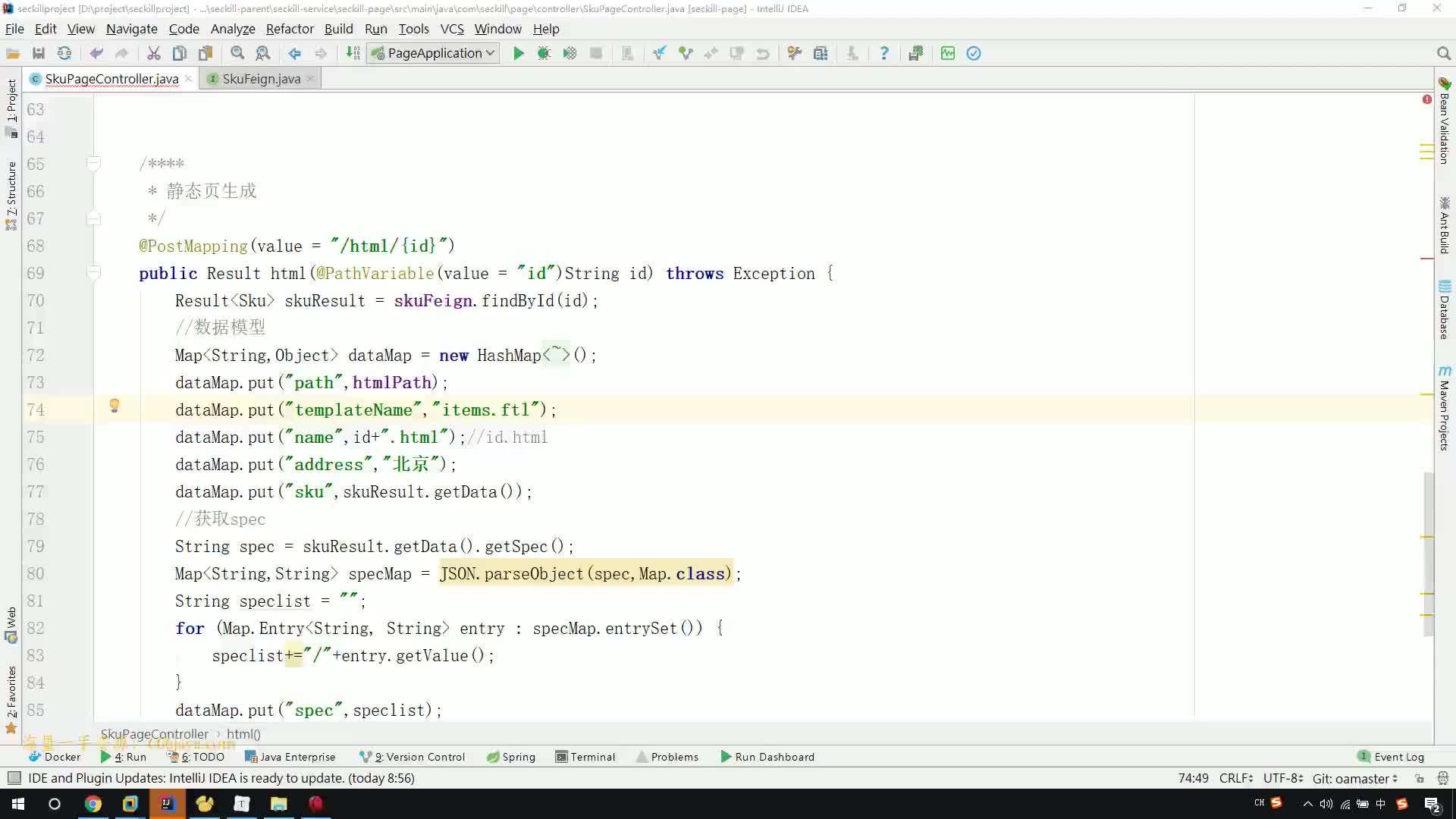Click the red error indicator in gutter corner
1456x819 pixels.
click(1427, 99)
